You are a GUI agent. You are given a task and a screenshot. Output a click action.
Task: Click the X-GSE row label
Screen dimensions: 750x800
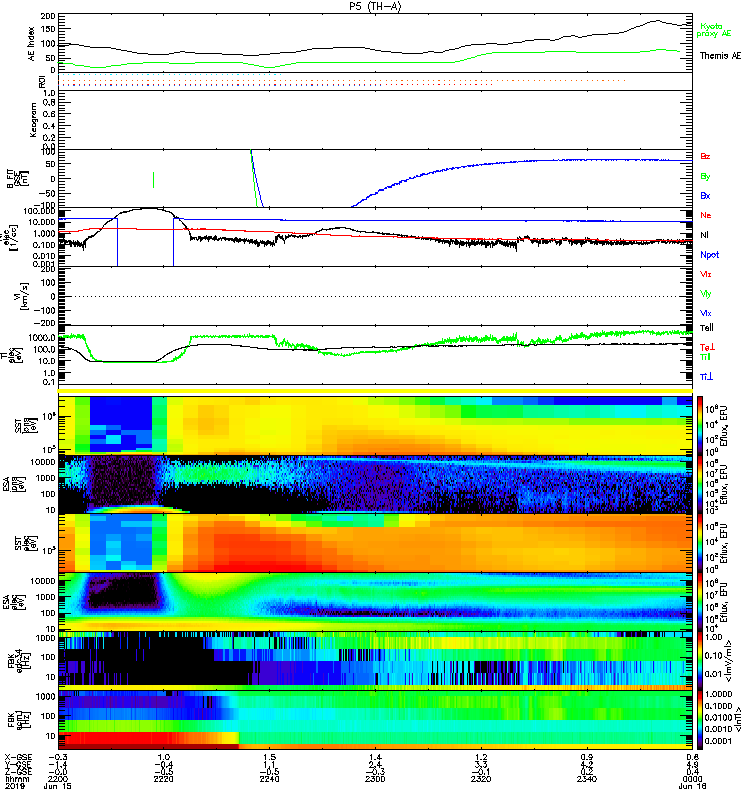17,758
